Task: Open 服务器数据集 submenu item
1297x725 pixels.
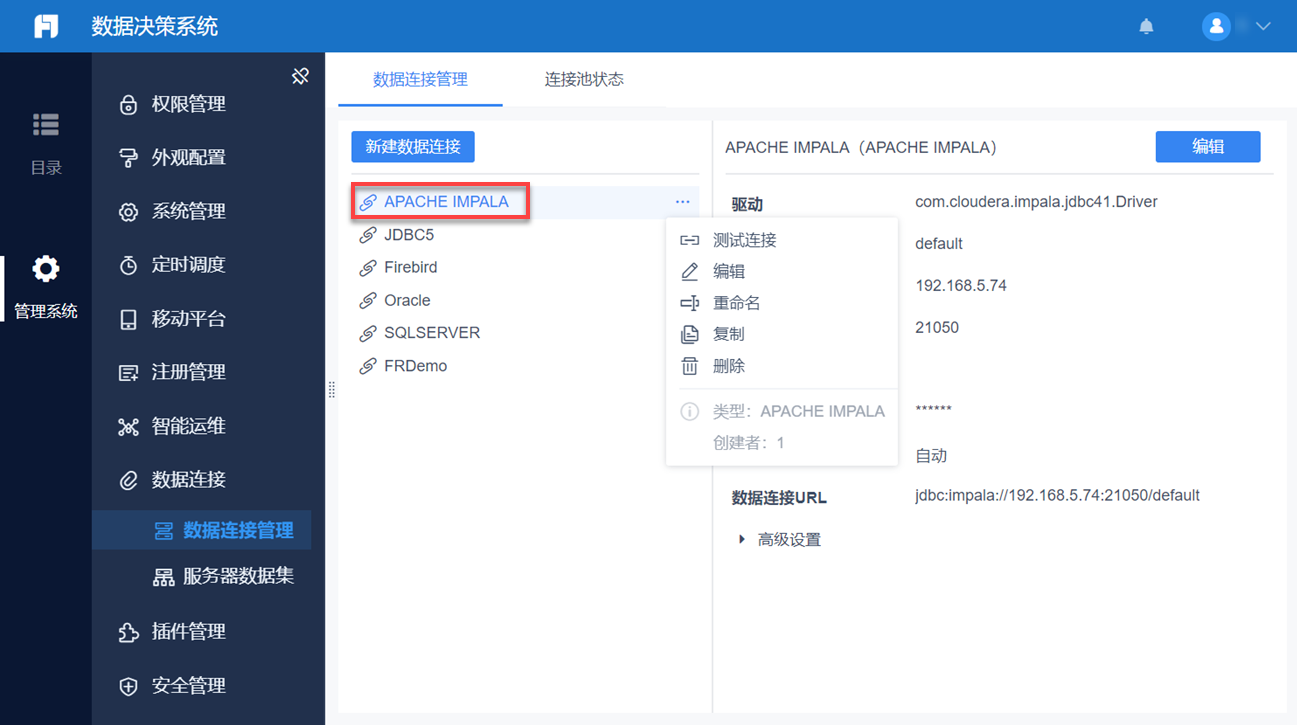Action: point(238,576)
